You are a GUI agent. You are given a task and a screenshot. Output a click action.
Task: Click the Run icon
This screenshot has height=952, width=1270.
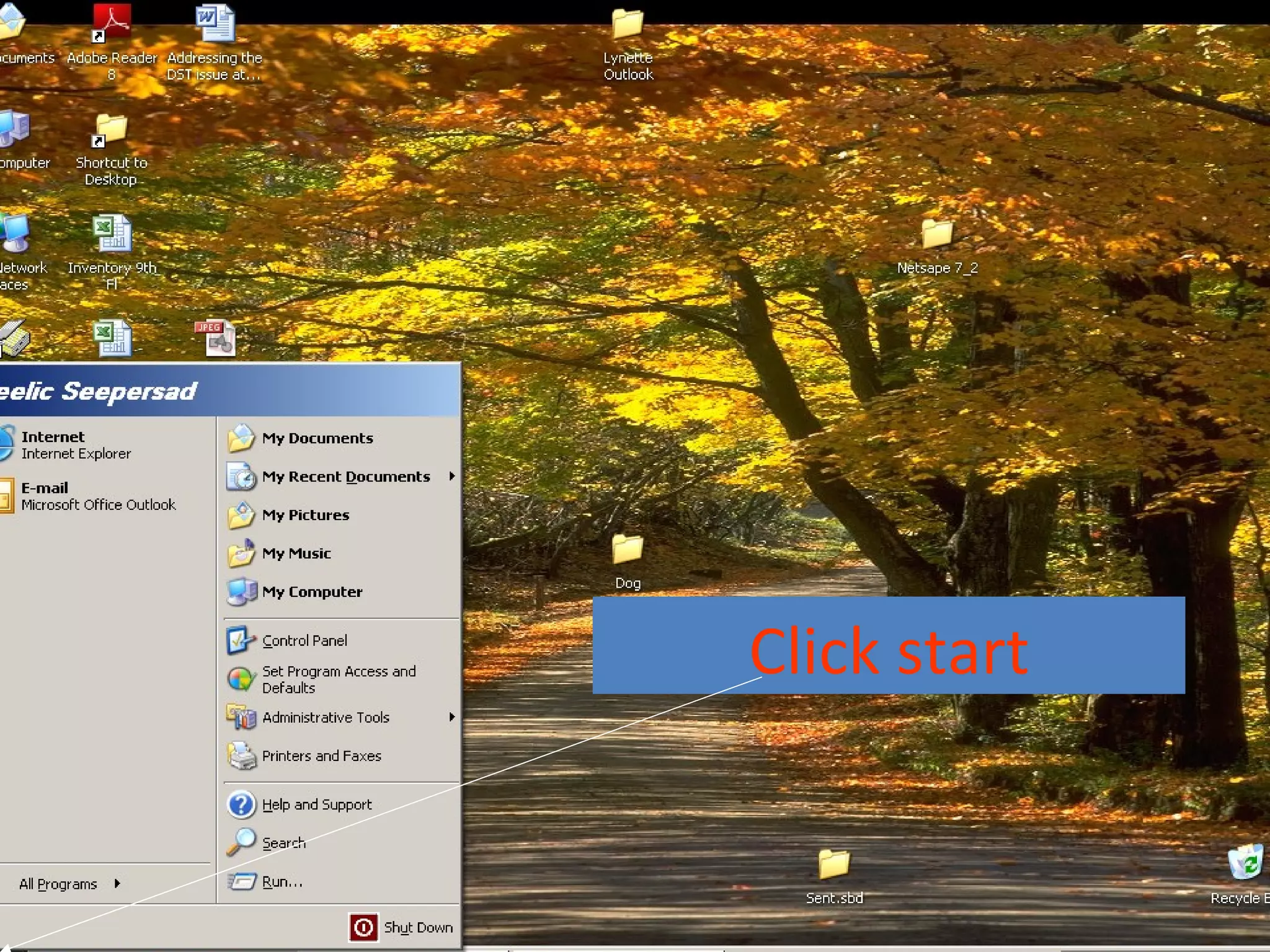(x=241, y=881)
